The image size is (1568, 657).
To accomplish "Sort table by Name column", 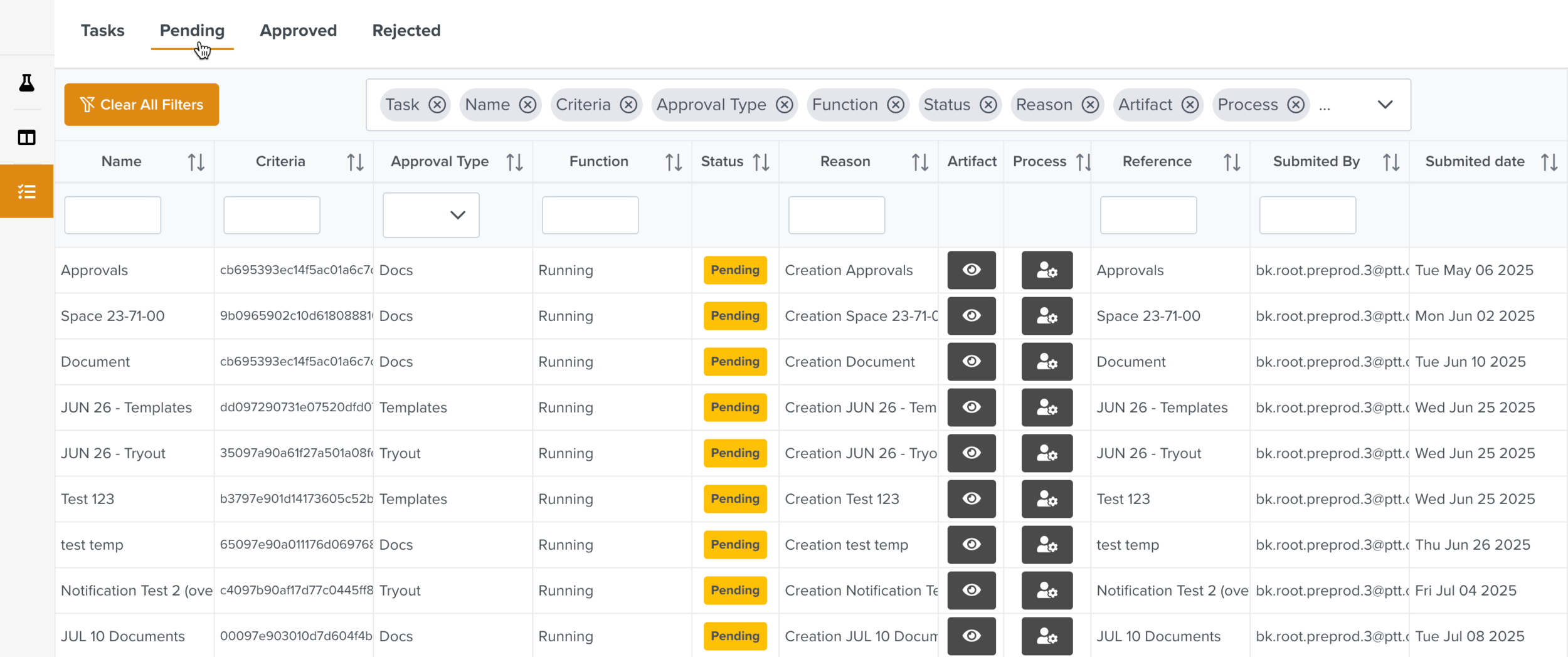I will pyautogui.click(x=196, y=162).
